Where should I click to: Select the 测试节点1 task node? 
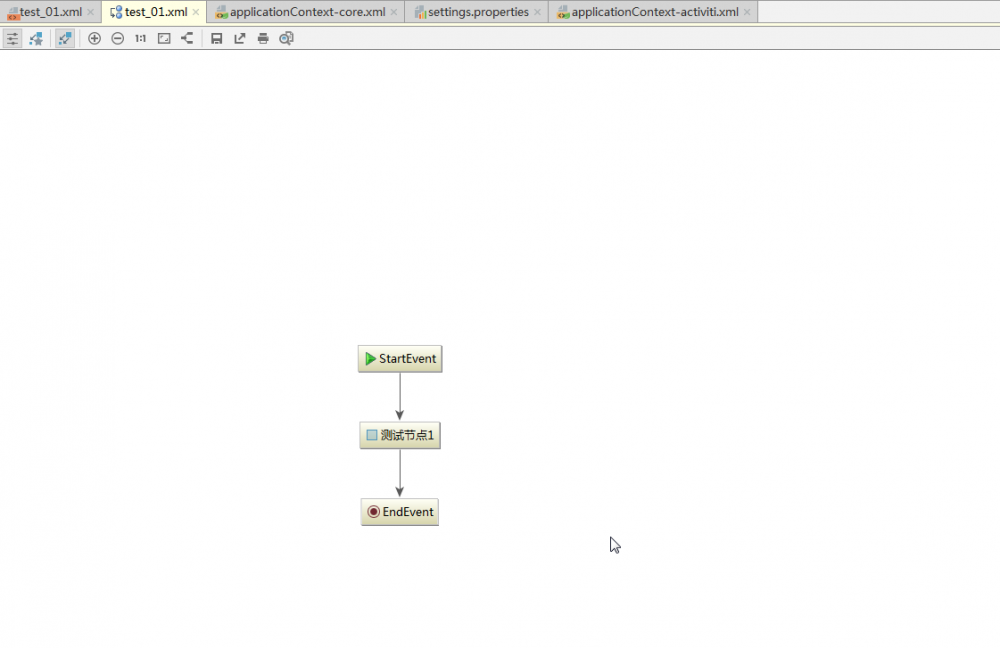(x=400, y=436)
